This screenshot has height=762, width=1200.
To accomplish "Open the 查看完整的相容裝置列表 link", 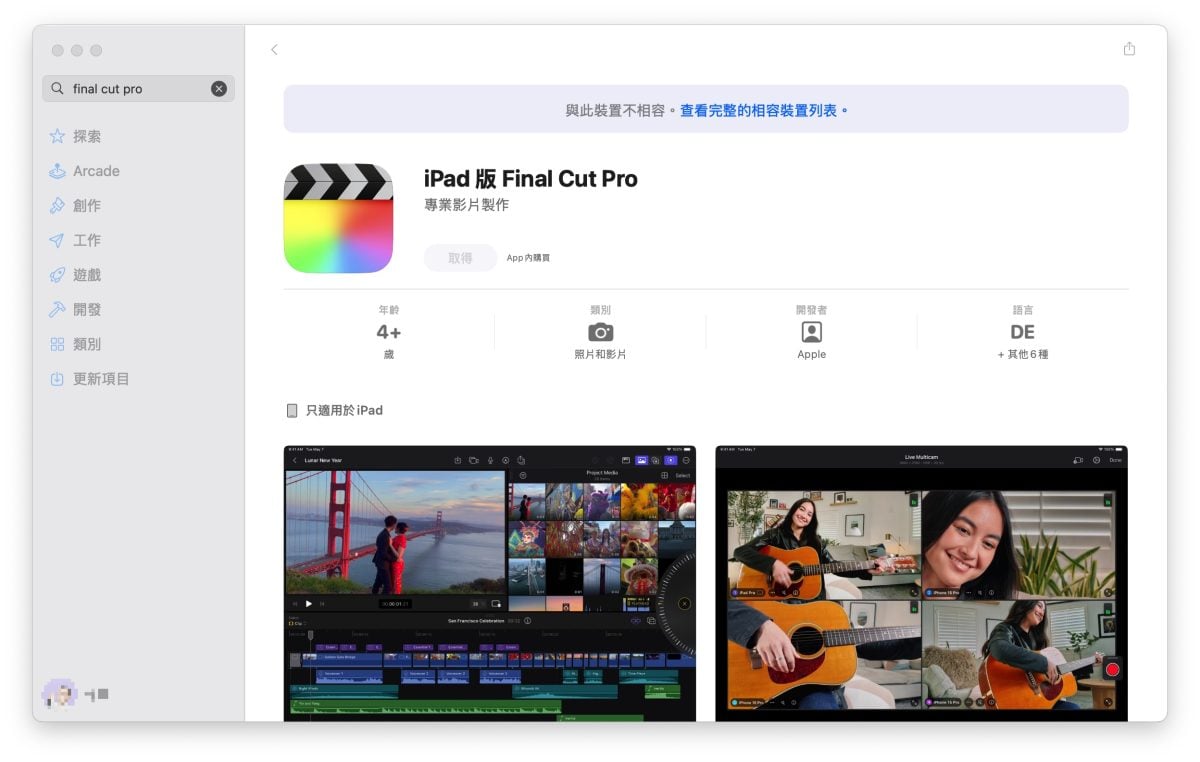I will click(x=764, y=110).
